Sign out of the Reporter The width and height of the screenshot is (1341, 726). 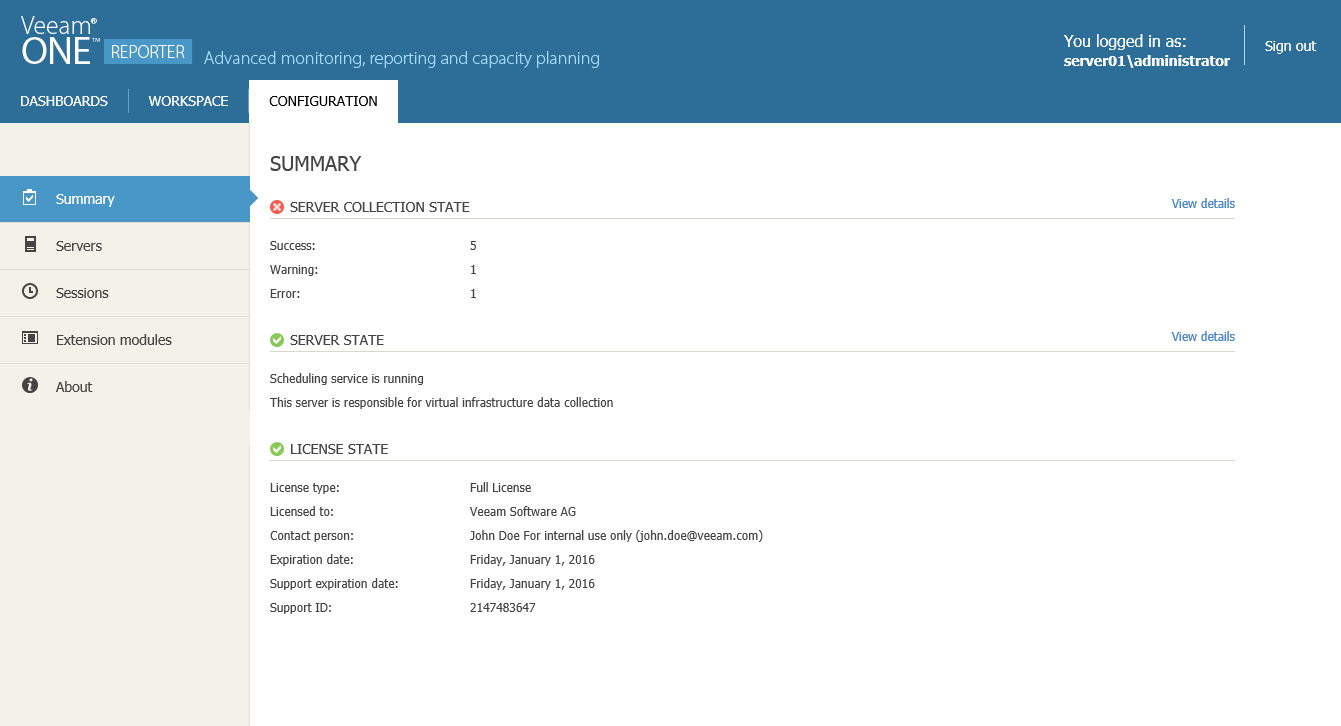(x=1290, y=46)
